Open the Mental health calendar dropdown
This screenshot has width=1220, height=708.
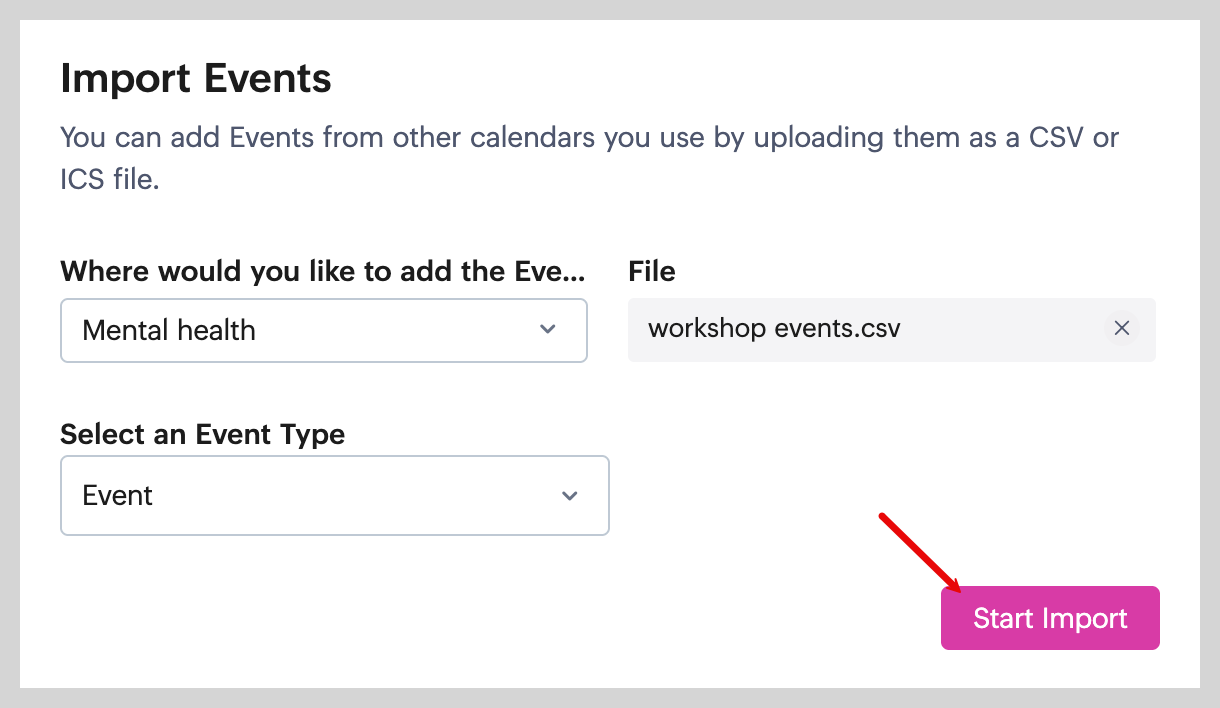[x=323, y=330]
